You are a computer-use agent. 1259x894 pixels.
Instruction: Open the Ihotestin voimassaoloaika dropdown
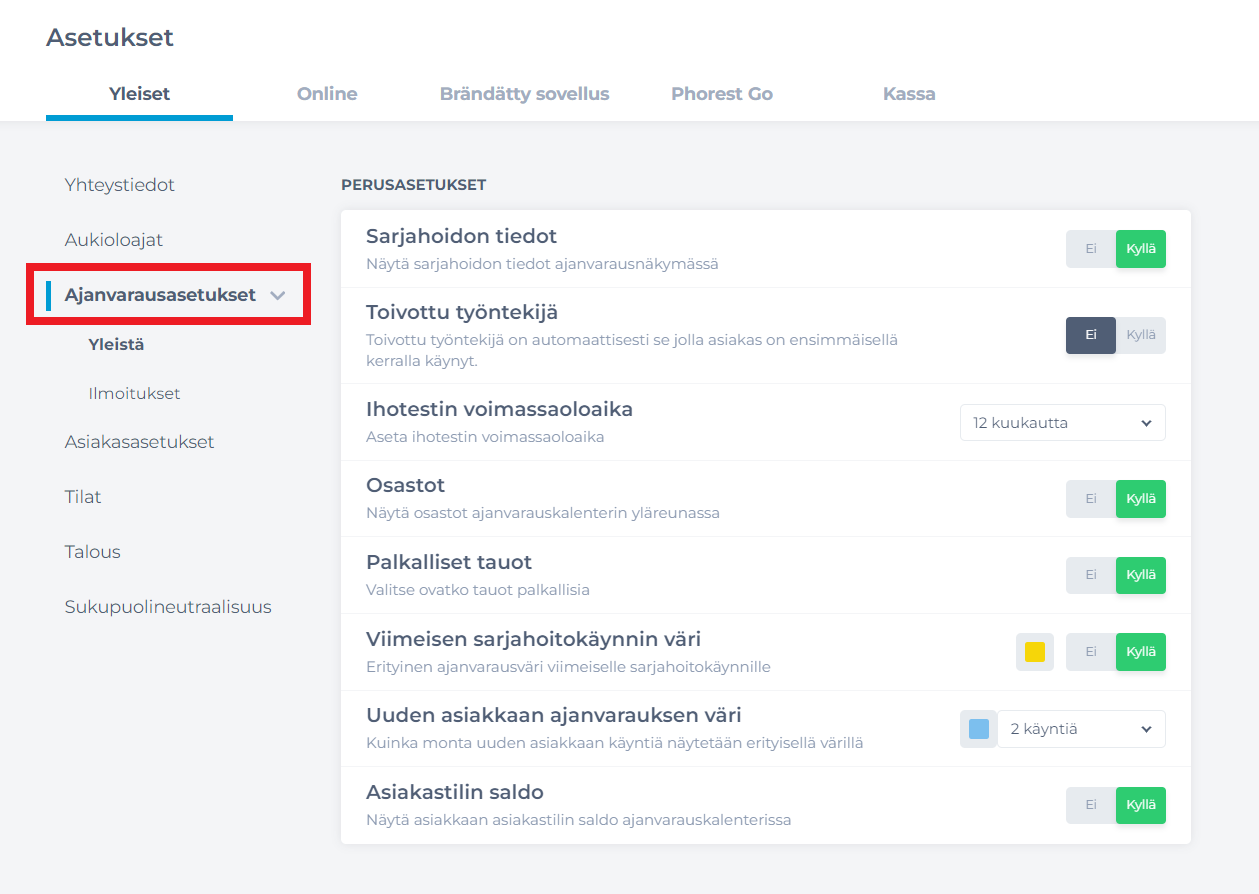click(x=1063, y=423)
